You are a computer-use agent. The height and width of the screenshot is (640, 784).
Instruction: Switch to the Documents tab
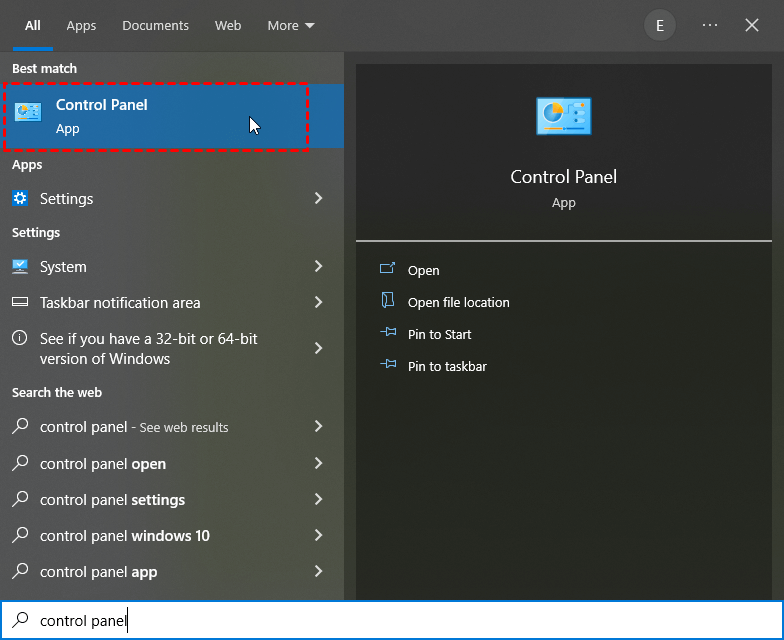point(155,26)
